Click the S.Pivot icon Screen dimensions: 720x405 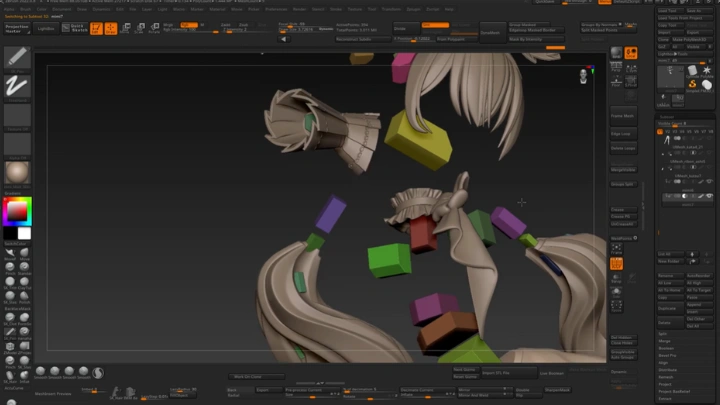coord(631,82)
